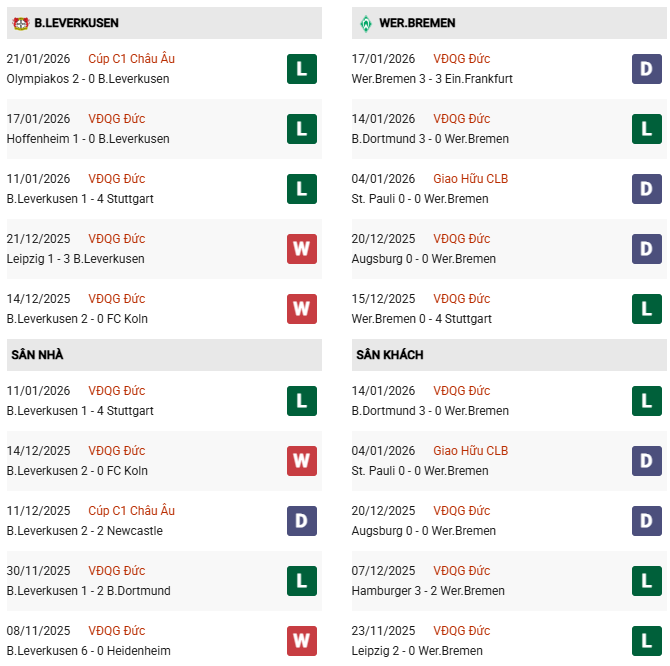Click the W badge for Leipzig 1-3 B.Leverkusen
This screenshot has height=666, width=670.
coord(301,248)
